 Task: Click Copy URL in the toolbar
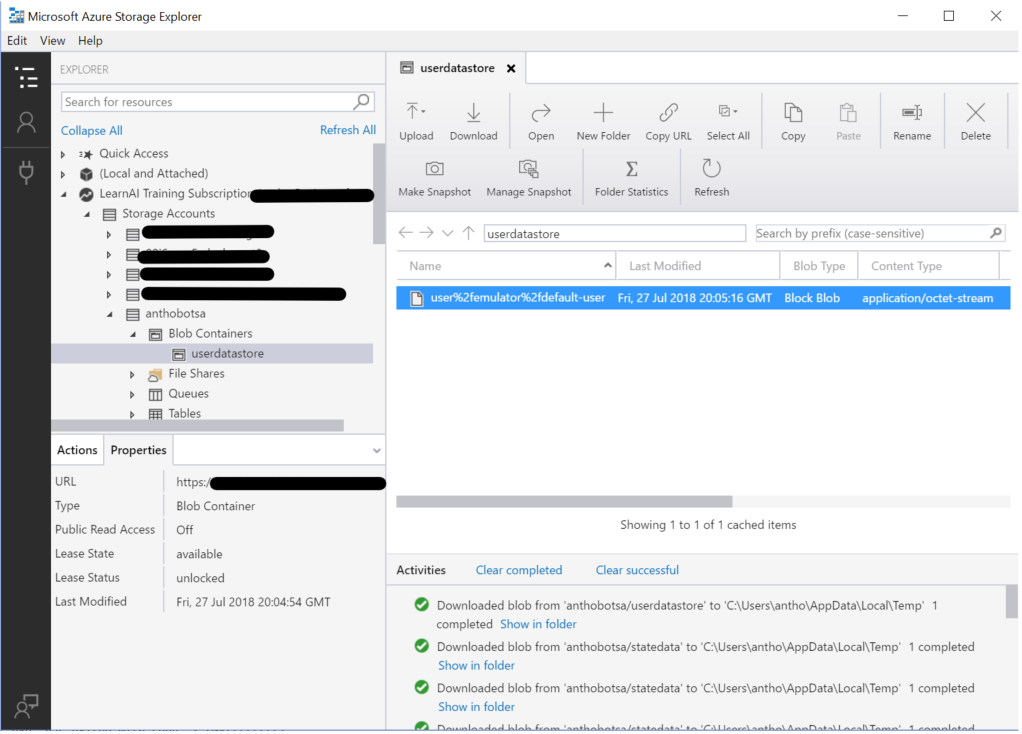point(668,121)
